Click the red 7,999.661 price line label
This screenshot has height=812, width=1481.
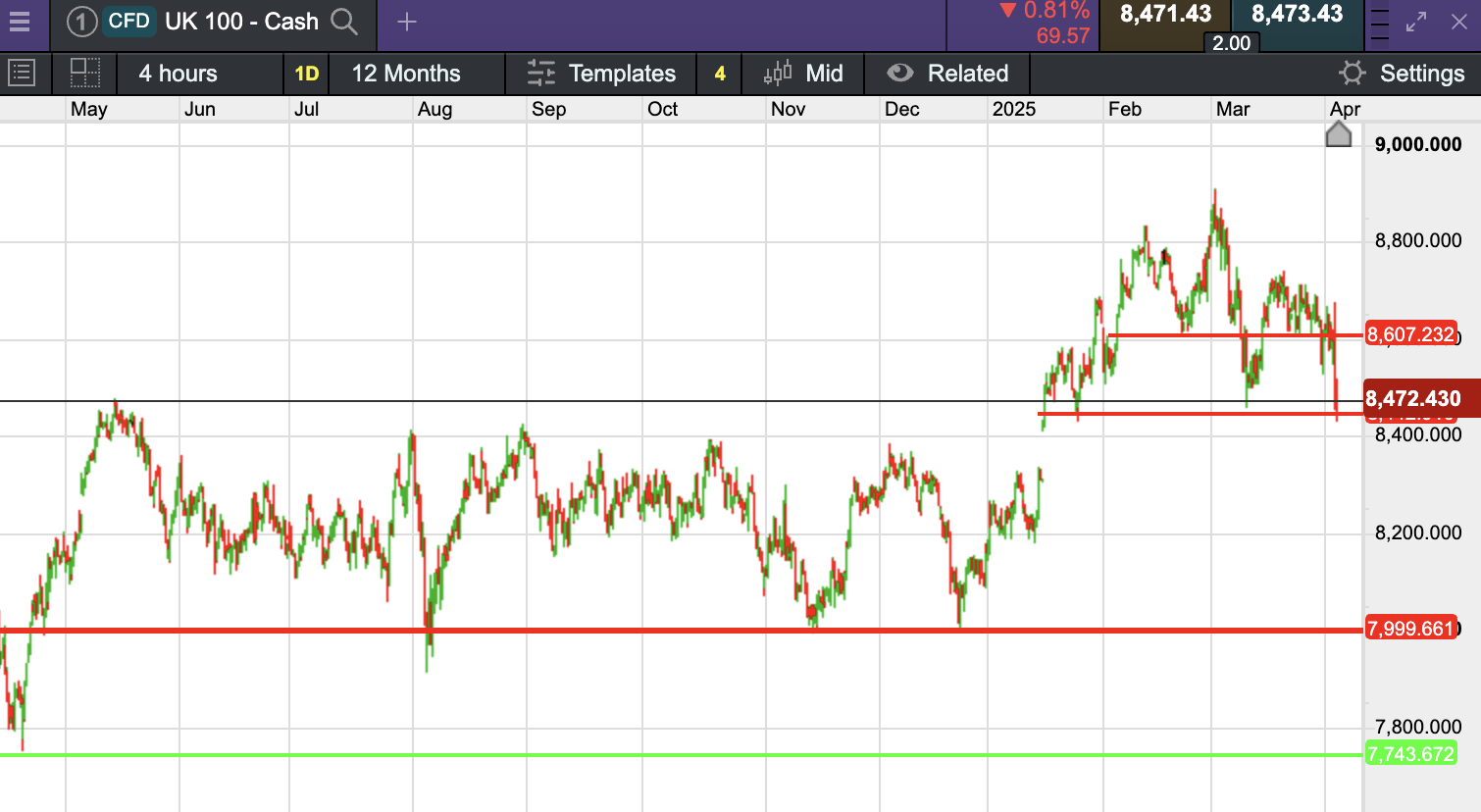tap(1410, 629)
